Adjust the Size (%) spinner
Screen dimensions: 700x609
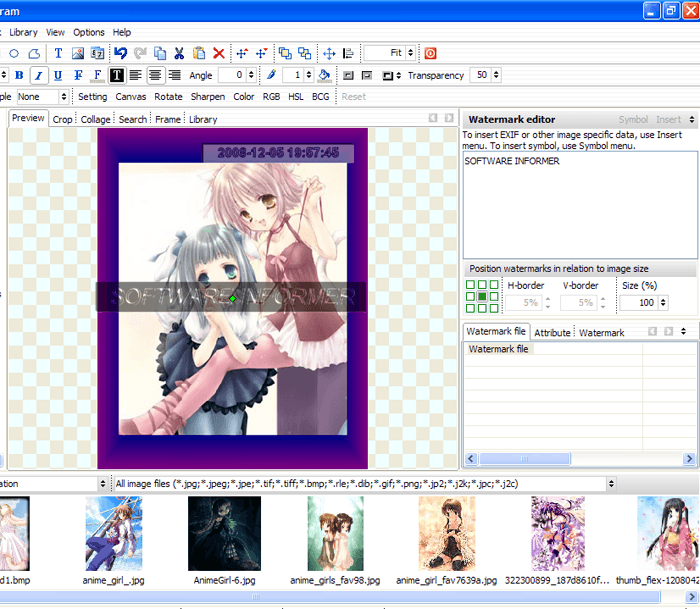coord(663,303)
